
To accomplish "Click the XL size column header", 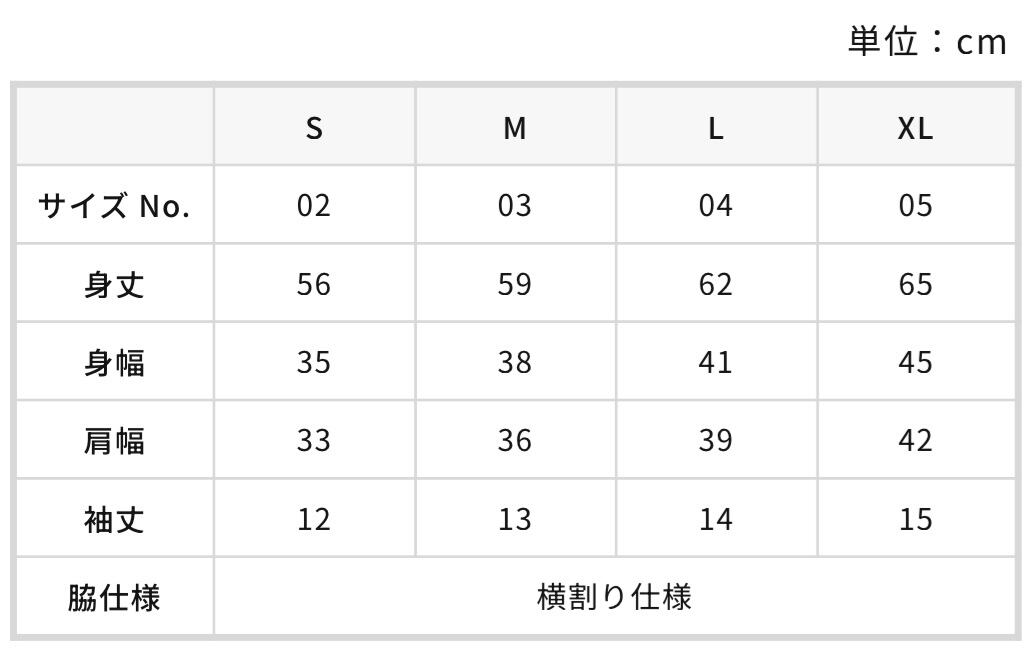I will [916, 126].
